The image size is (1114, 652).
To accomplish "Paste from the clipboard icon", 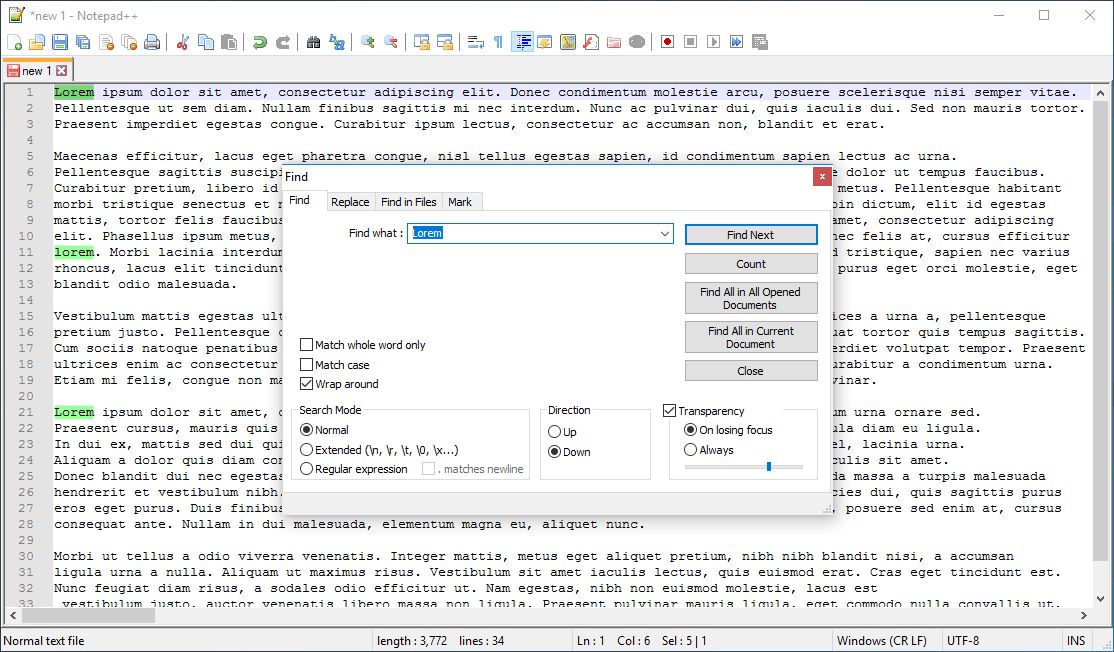I will (x=229, y=43).
